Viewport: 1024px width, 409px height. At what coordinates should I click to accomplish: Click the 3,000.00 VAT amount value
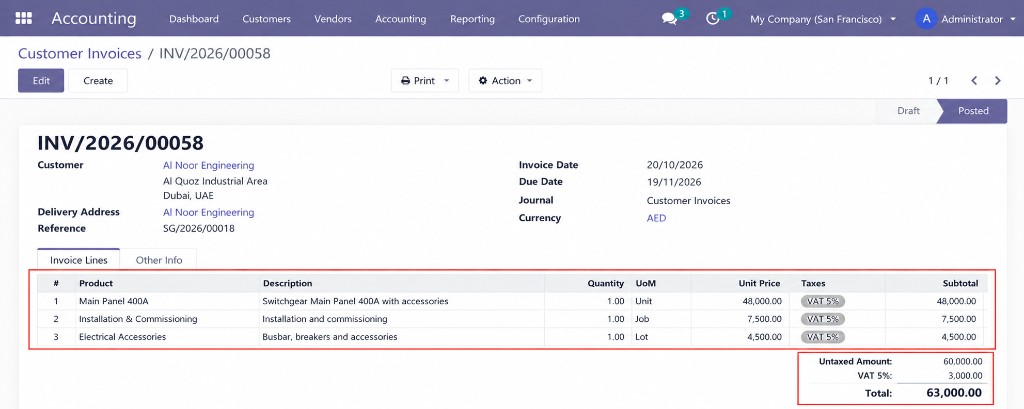(965, 376)
